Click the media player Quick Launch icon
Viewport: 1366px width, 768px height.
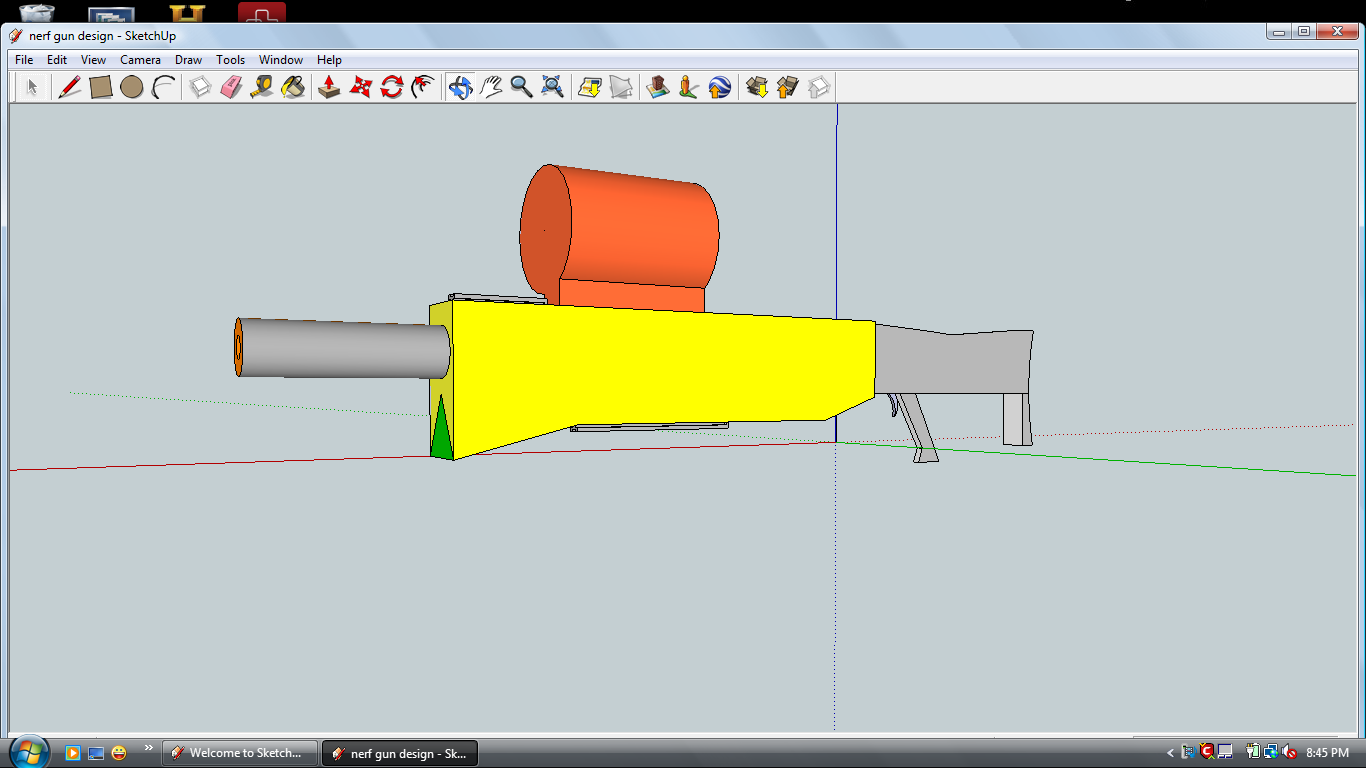(x=72, y=752)
